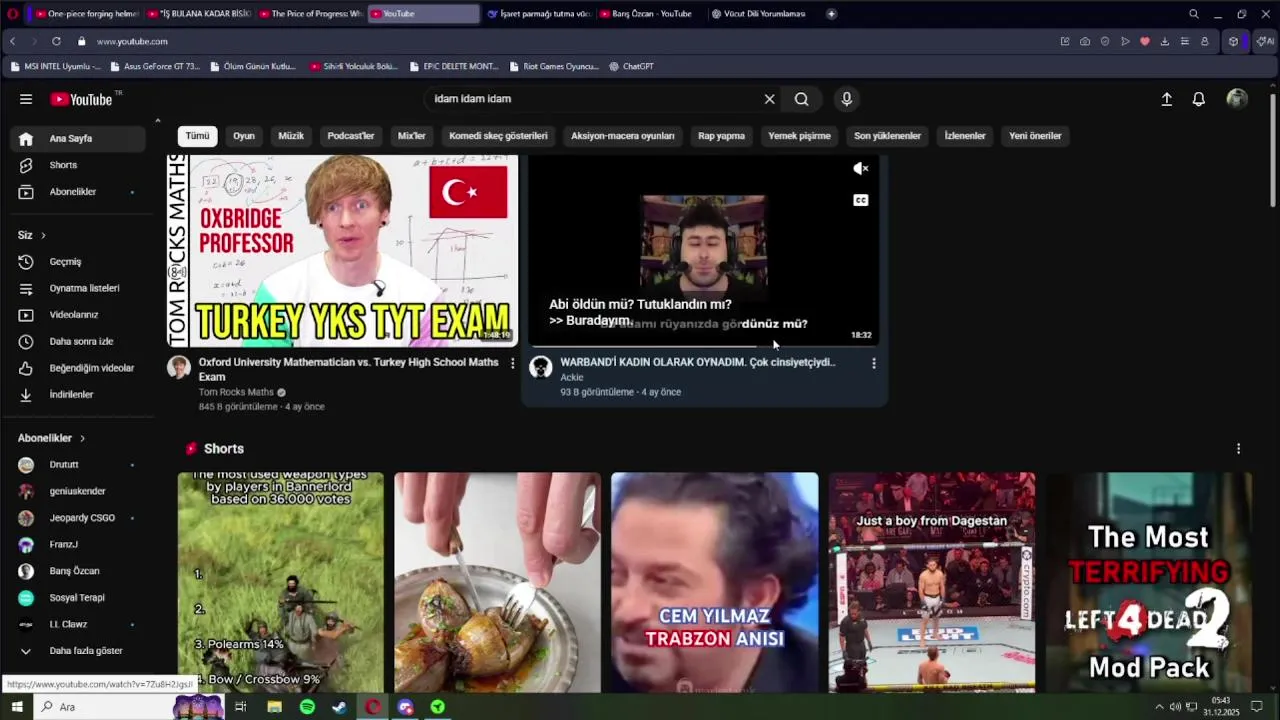
Task: Select the Müzik filter chip
Action: tap(291, 136)
